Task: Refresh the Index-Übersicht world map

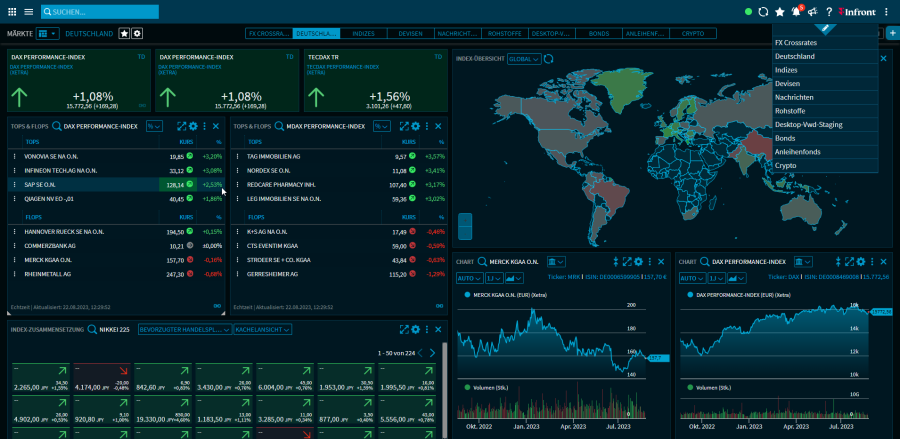Action: (549, 59)
